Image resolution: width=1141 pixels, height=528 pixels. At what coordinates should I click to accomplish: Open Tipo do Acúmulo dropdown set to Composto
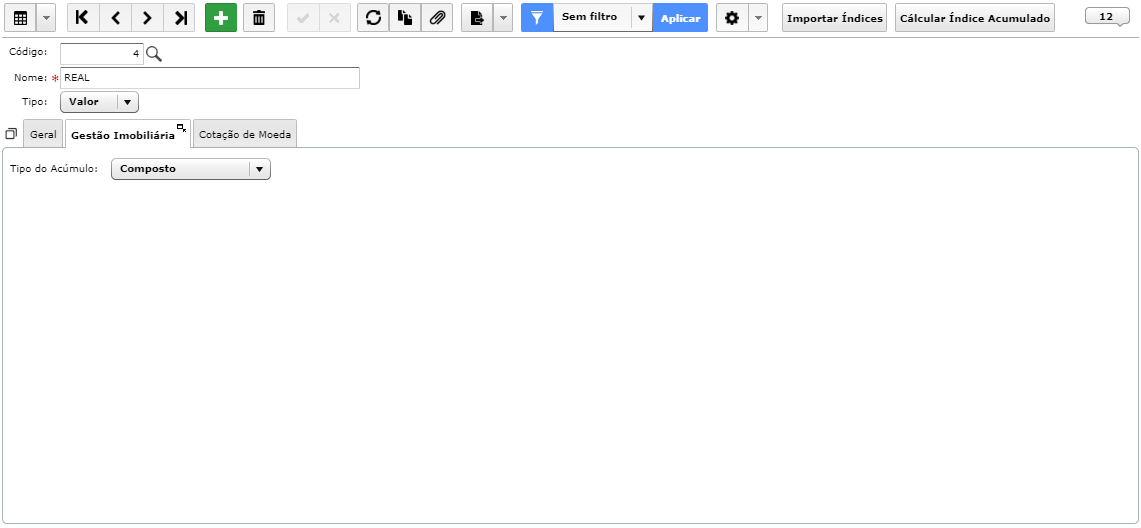[191, 169]
